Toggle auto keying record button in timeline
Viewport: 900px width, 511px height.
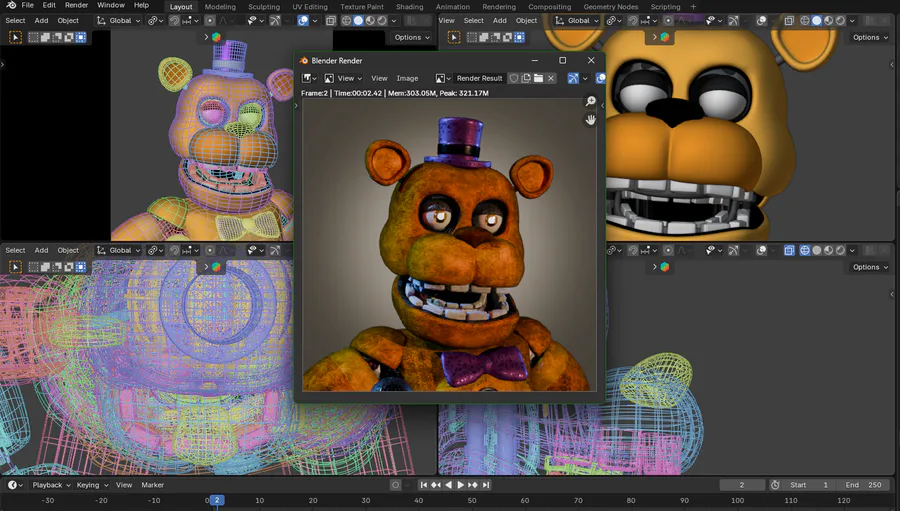[395, 485]
